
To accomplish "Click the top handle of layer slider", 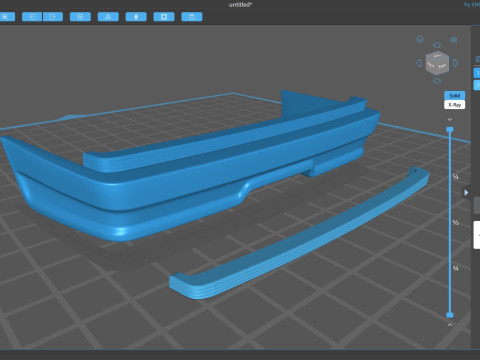I will pyautogui.click(x=450, y=129).
